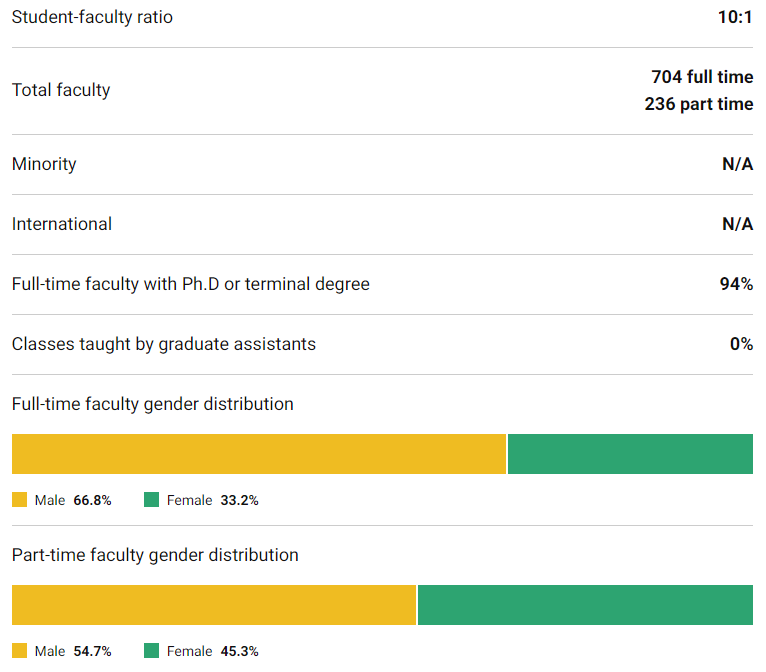Image resolution: width=766 pixels, height=672 pixels.
Task: Click the green female segment of part-time bar
Action: tap(585, 605)
